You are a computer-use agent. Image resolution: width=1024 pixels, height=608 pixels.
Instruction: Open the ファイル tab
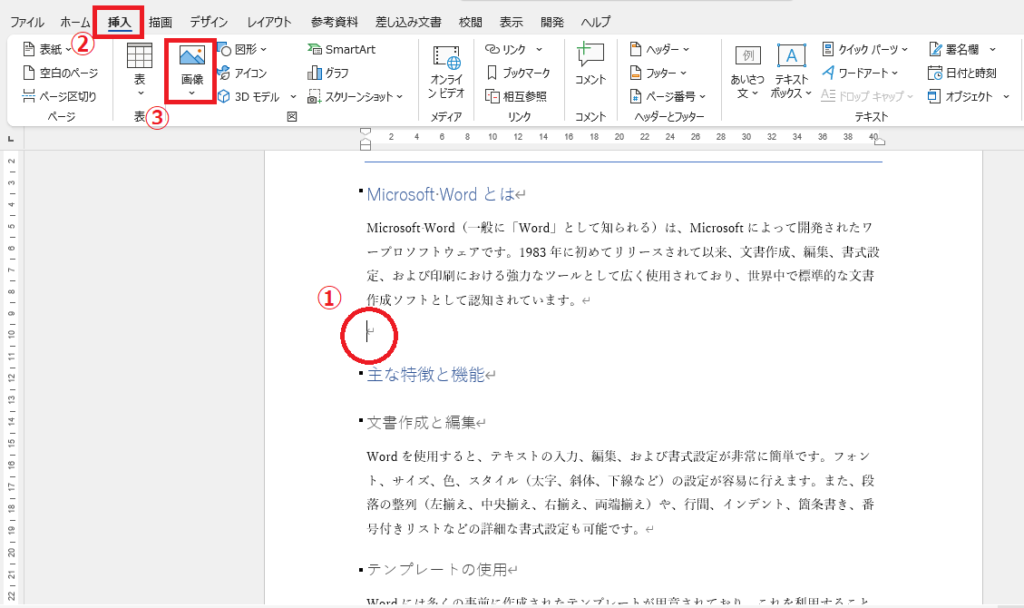(27, 22)
